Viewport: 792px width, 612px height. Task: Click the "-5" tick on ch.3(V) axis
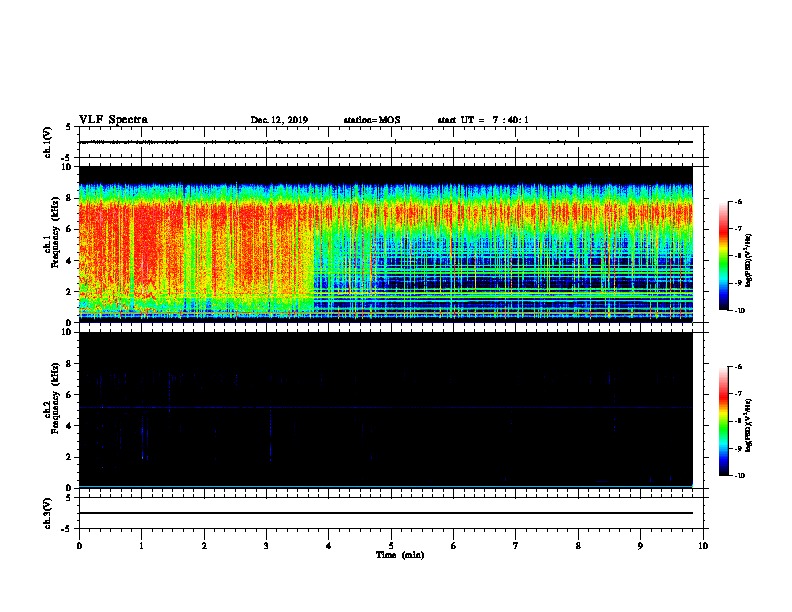click(x=66, y=529)
